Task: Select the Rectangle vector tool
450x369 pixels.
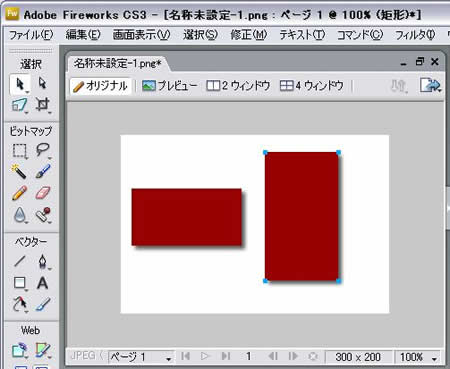Action: pyautogui.click(x=20, y=283)
